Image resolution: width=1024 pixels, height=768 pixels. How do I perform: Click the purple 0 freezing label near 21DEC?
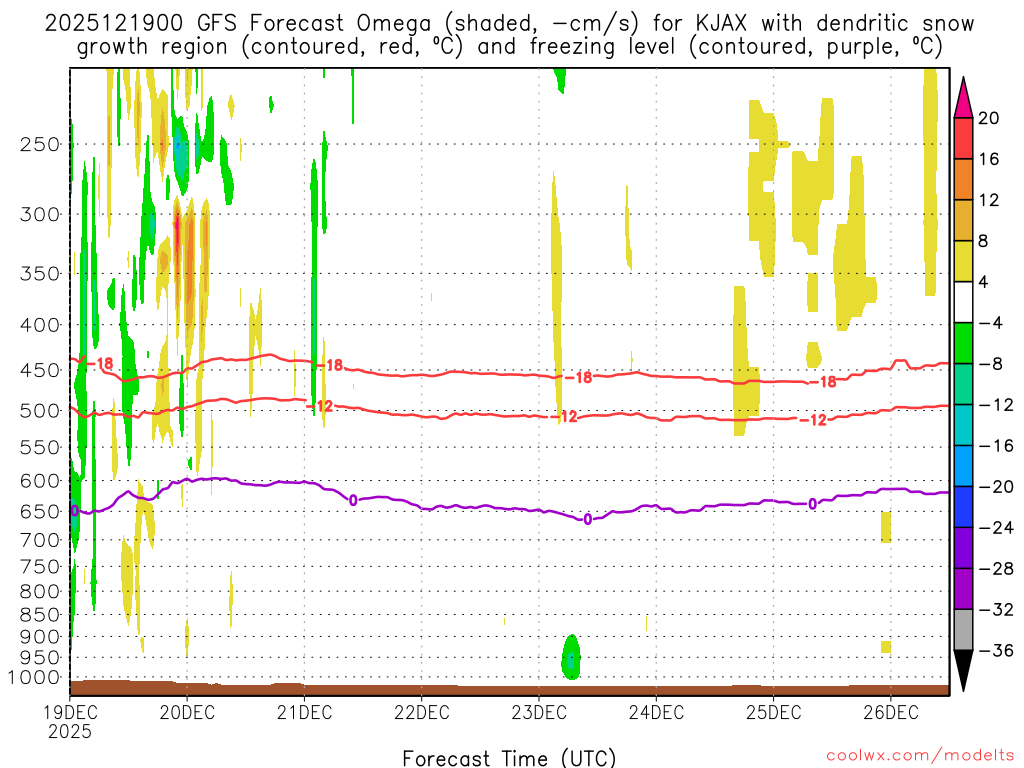pos(353,500)
